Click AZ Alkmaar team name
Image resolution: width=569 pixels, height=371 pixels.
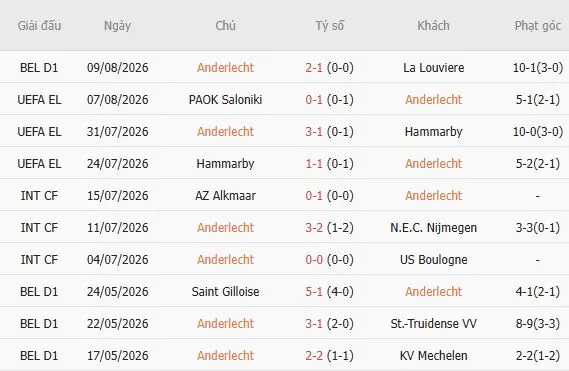pyautogui.click(x=225, y=195)
